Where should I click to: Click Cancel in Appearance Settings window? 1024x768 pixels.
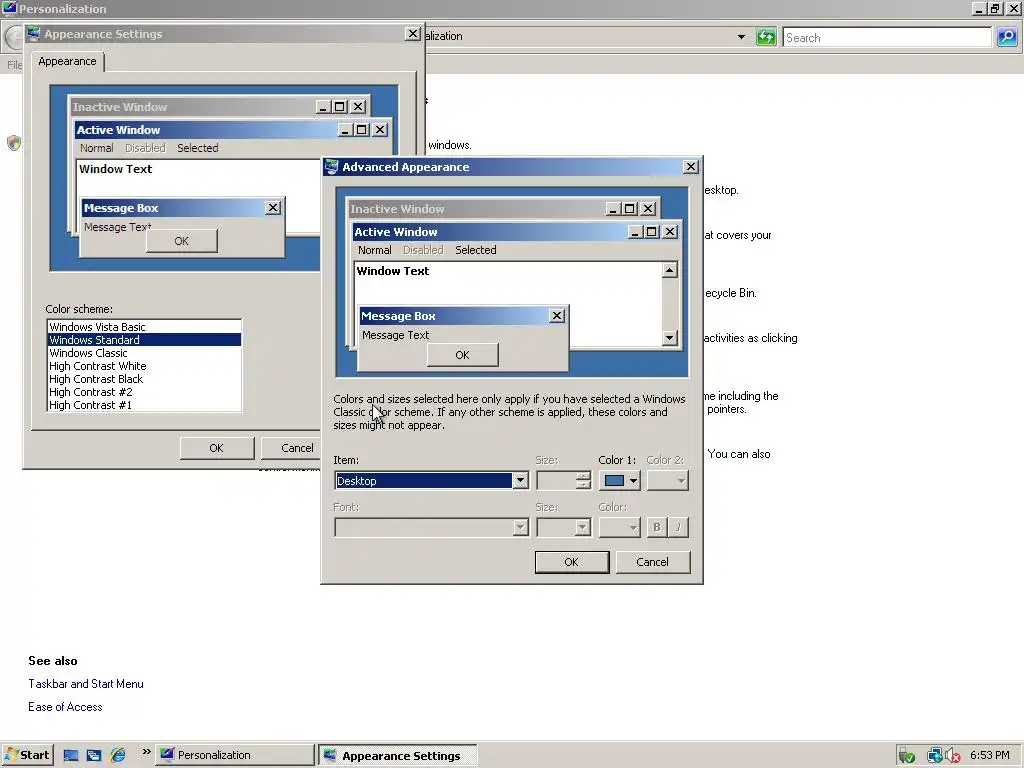pyautogui.click(x=291, y=448)
